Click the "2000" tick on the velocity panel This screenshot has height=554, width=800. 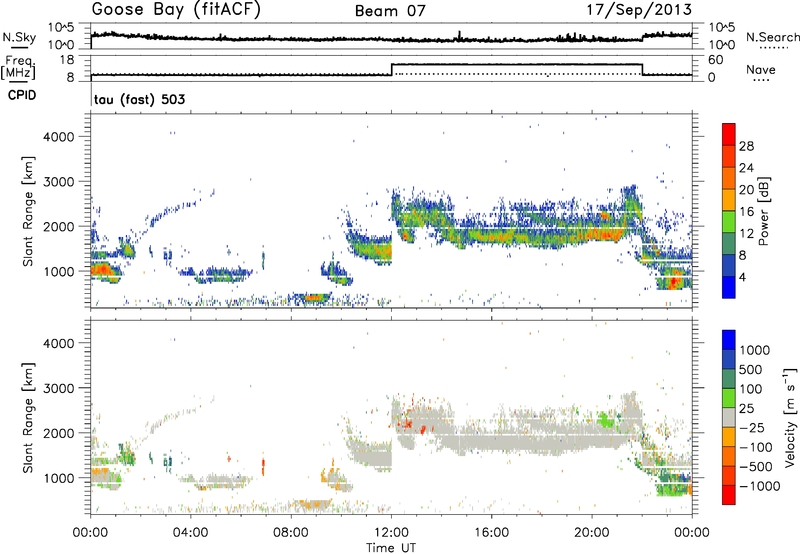59,433
